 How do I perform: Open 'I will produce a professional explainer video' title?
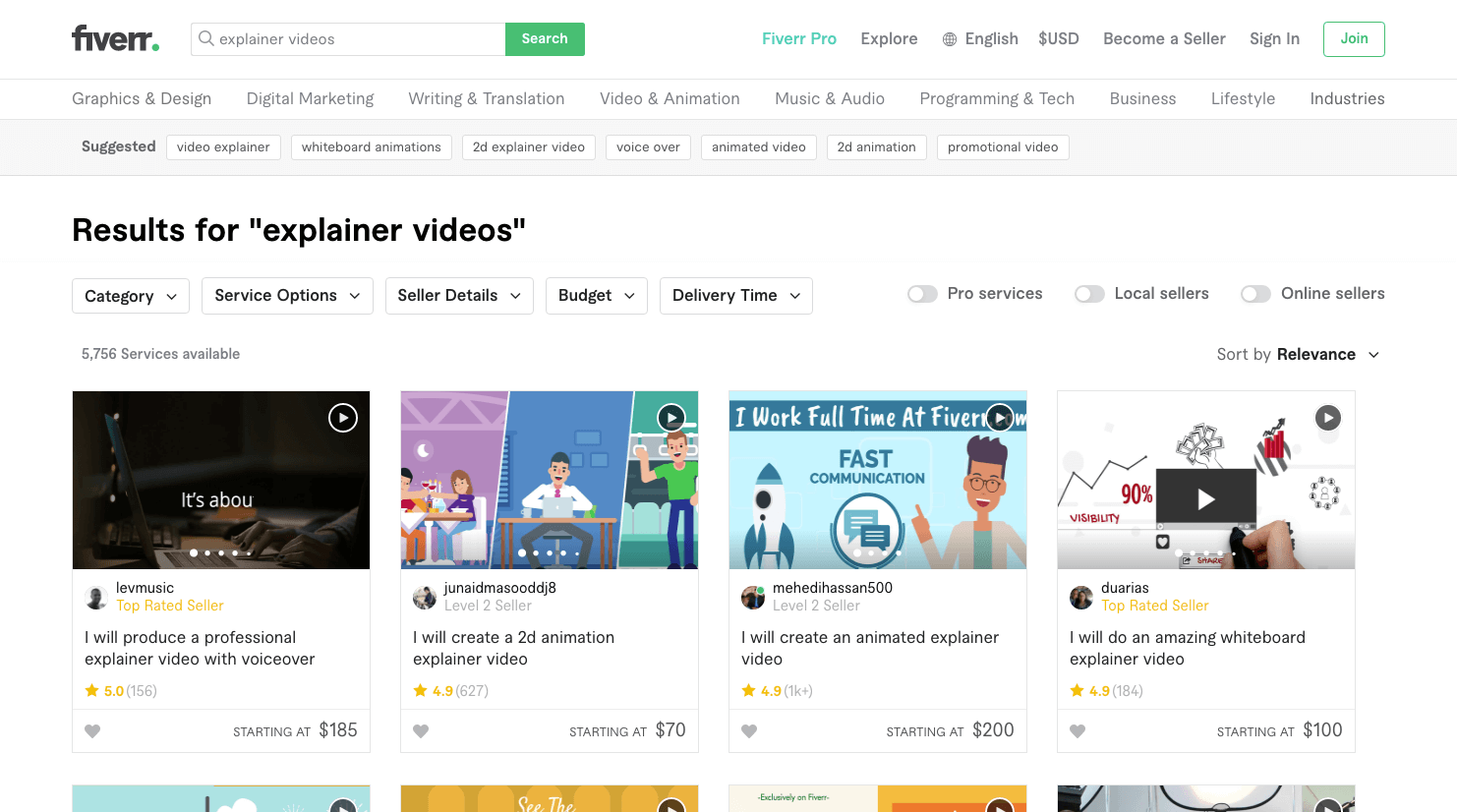tap(200, 648)
